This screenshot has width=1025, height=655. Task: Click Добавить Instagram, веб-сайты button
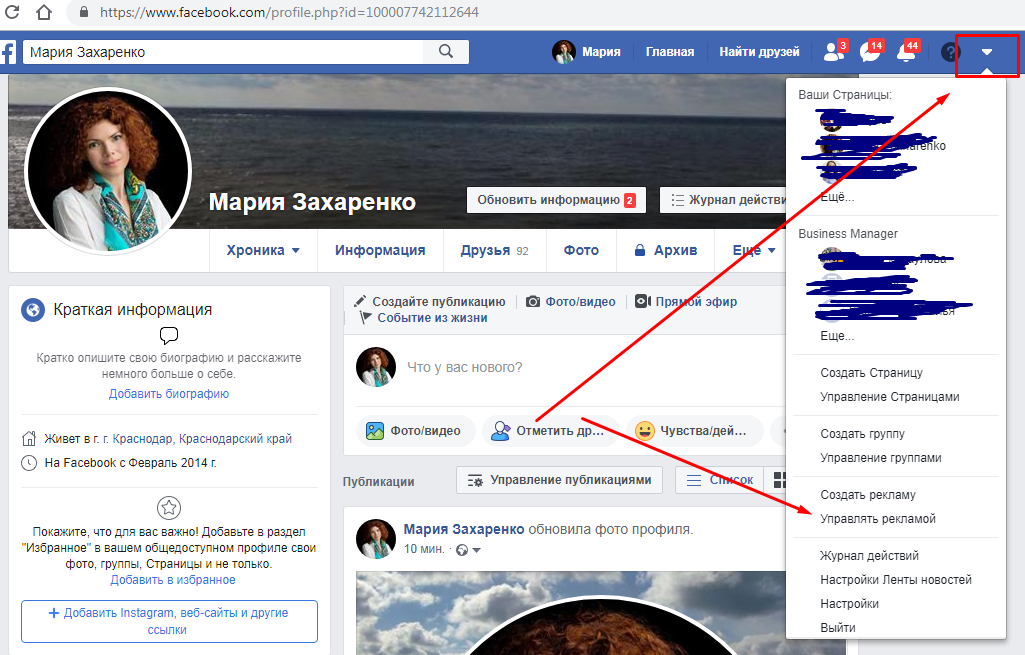169,621
